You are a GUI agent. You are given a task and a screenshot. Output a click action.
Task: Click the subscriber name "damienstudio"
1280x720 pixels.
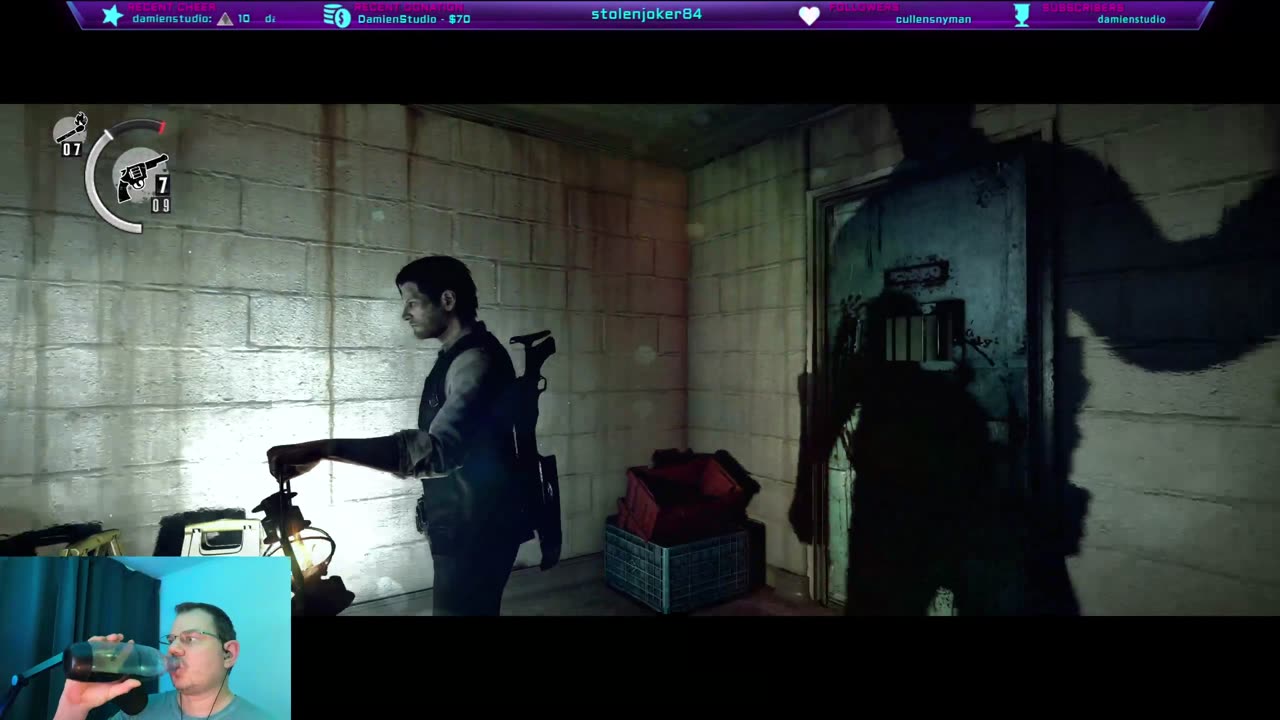click(x=1131, y=19)
